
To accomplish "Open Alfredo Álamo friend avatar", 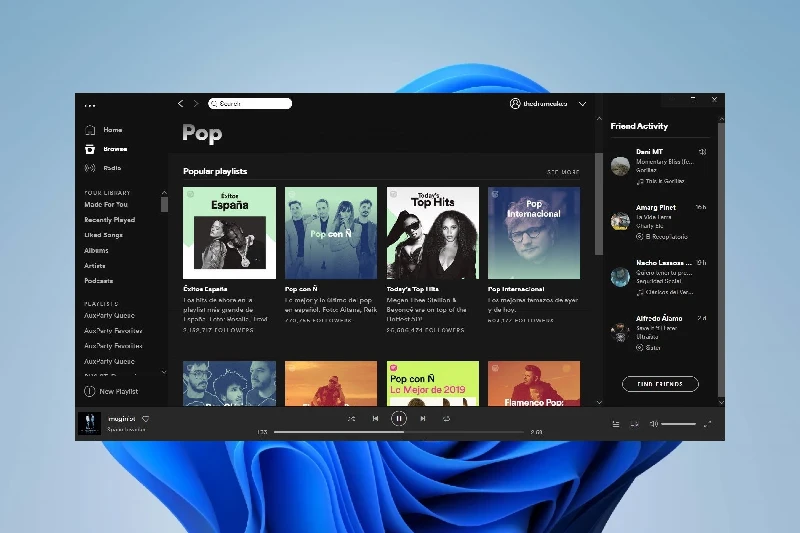I will point(620,333).
